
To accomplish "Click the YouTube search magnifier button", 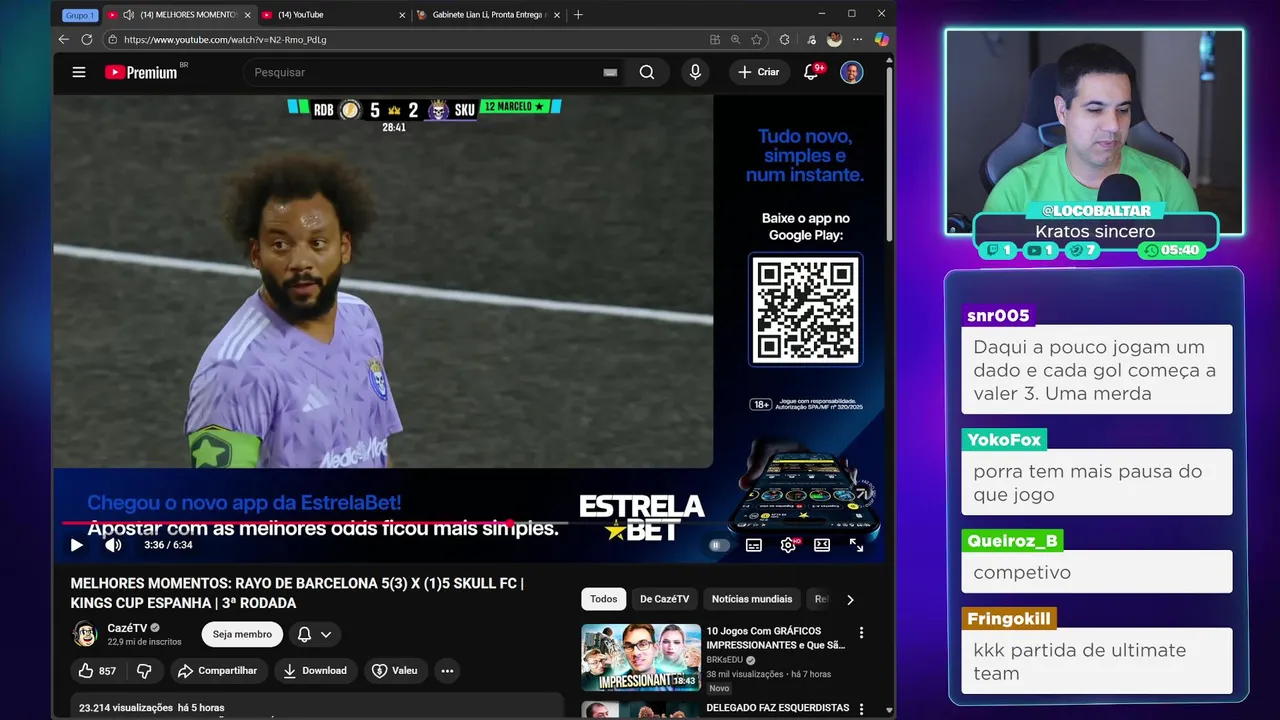I will pos(647,72).
